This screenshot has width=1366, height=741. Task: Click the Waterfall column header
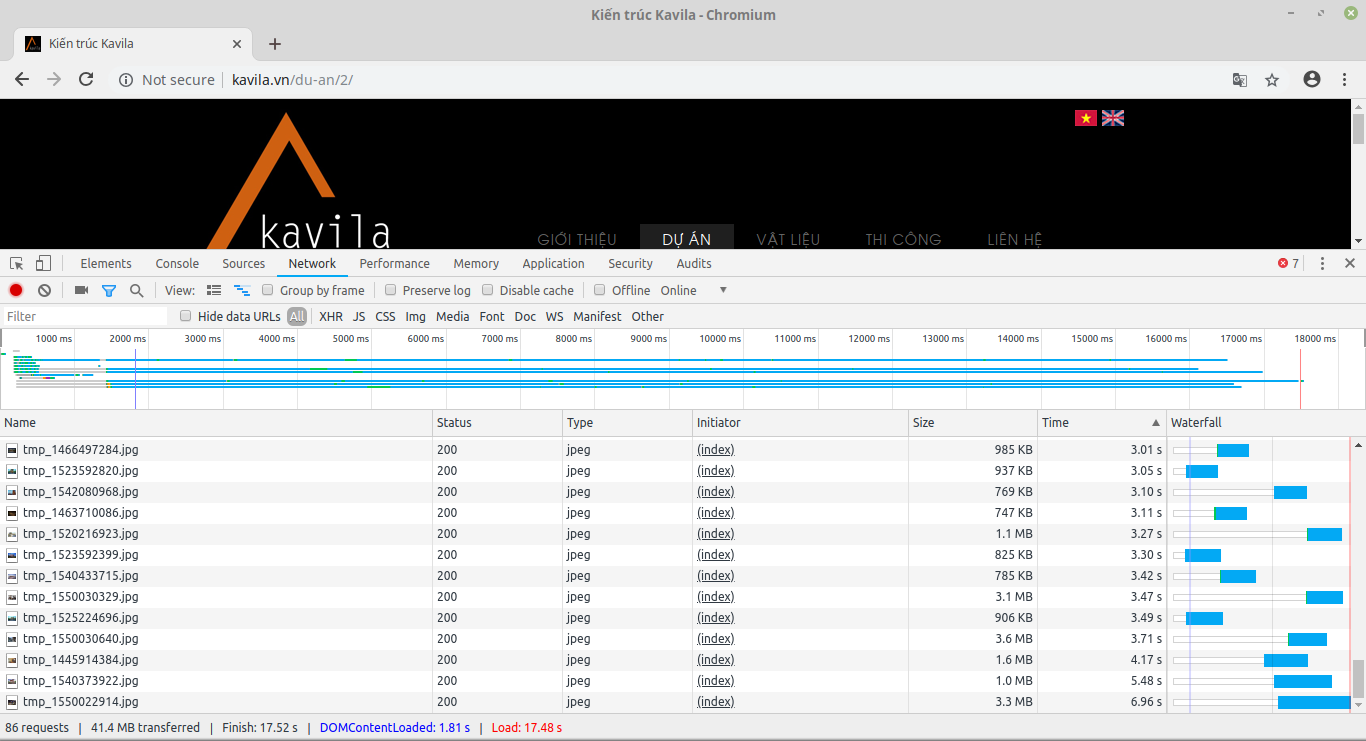point(1258,423)
